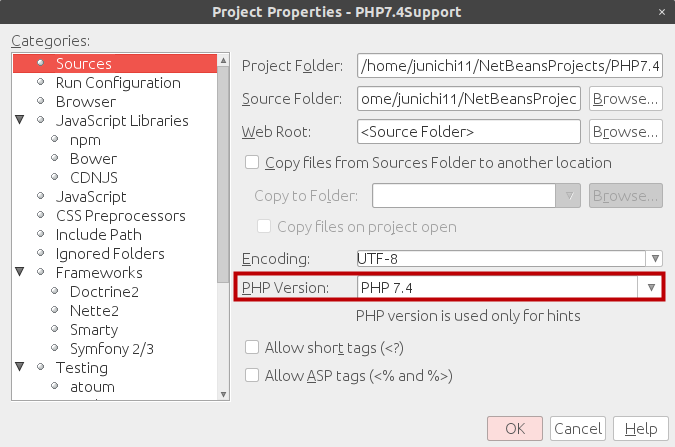This screenshot has width=675, height=447.
Task: Toggle Allow short tags checkbox
Action: (x=252, y=348)
